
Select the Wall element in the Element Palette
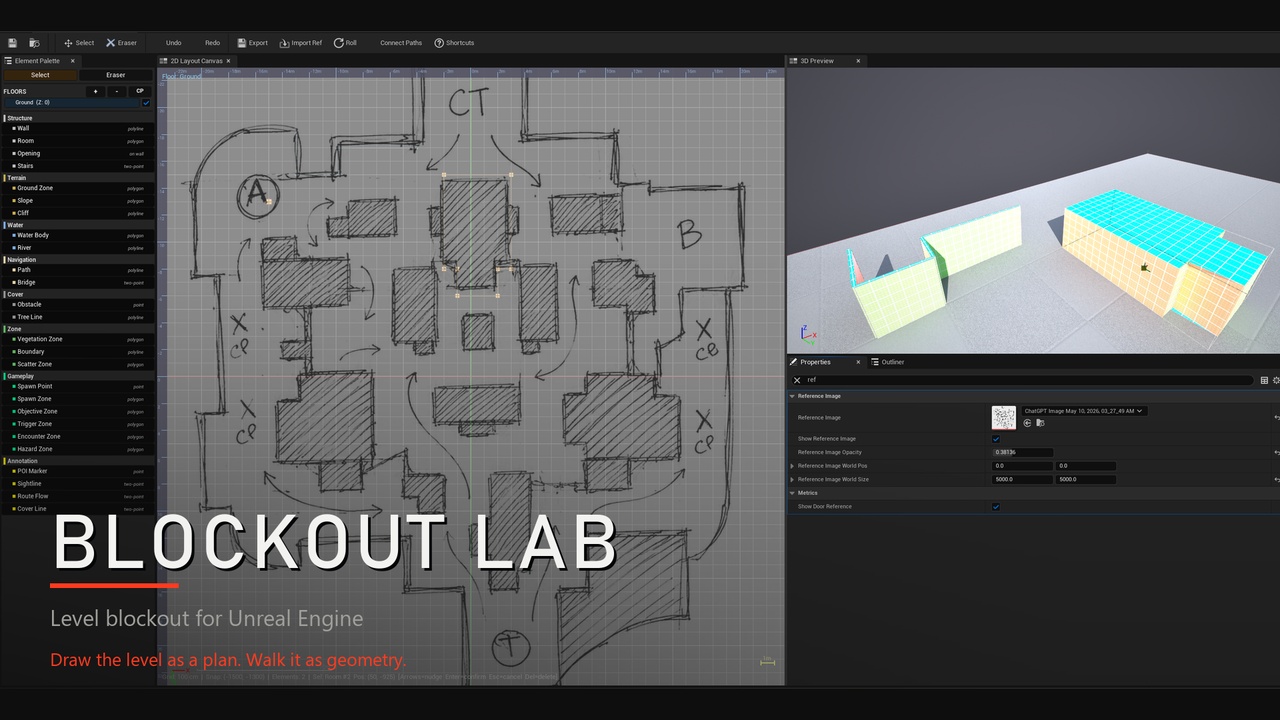[78, 128]
